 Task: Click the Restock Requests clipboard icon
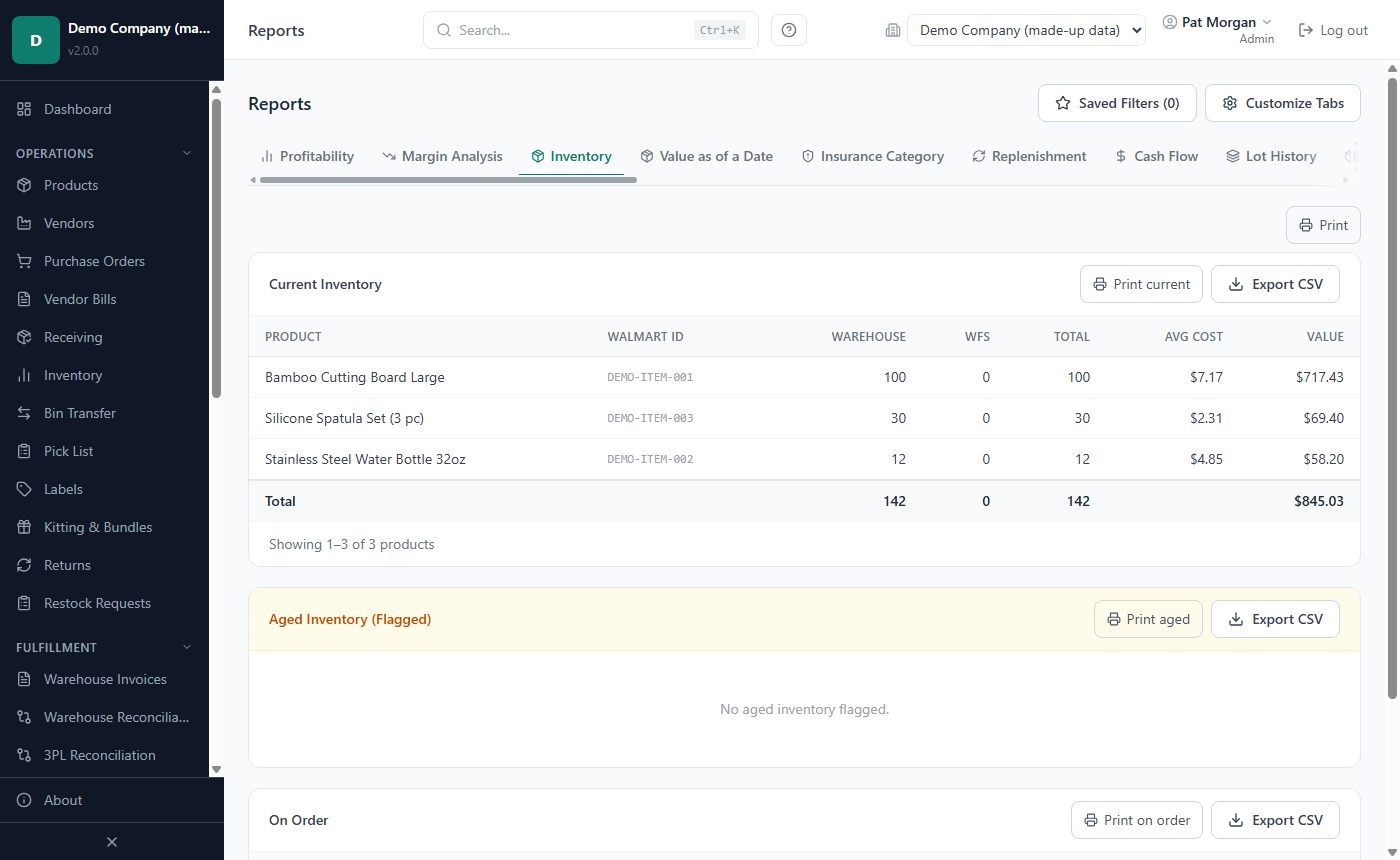24,603
